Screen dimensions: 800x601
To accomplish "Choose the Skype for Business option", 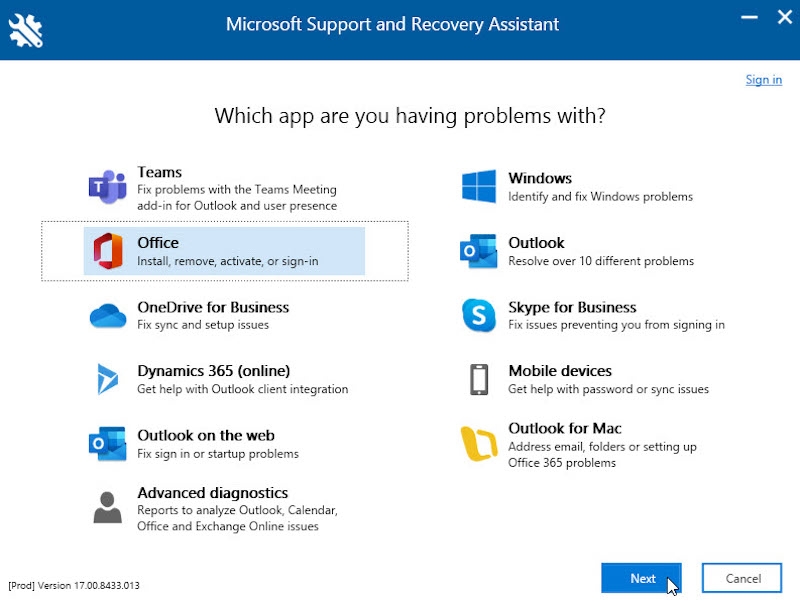I will [x=600, y=316].
